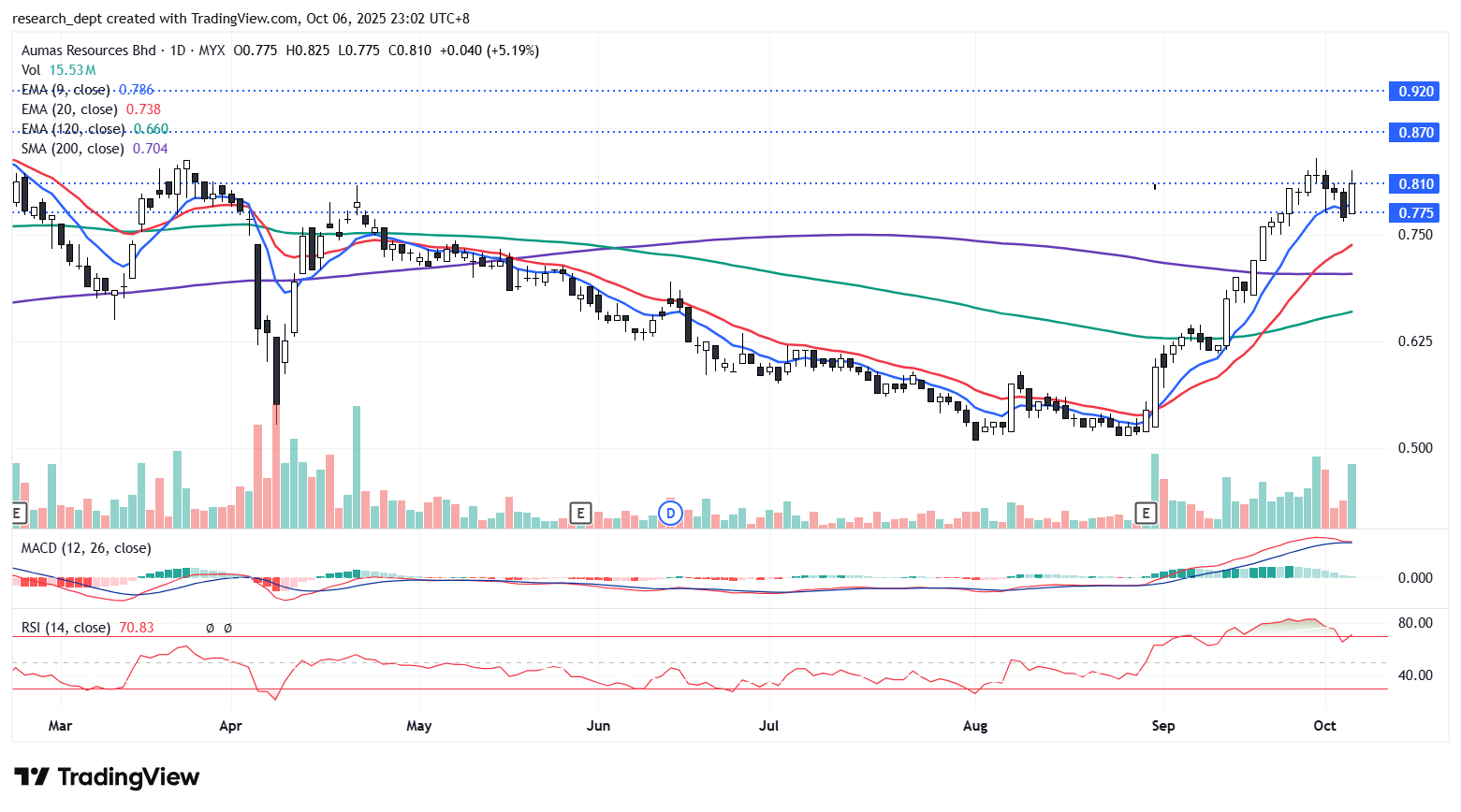Click the earnings E marker near September
Viewport: 1461px width, 812px height.
click(1146, 513)
